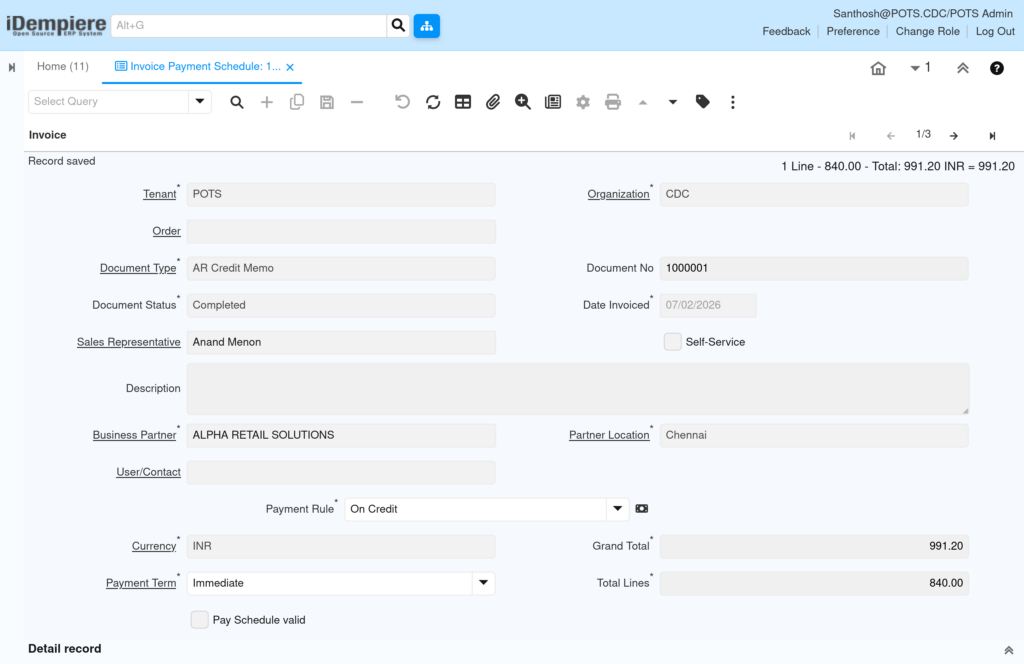Screen dimensions: 1024x664
Task: Click the Currency label link
Action: pyautogui.click(x=153, y=546)
